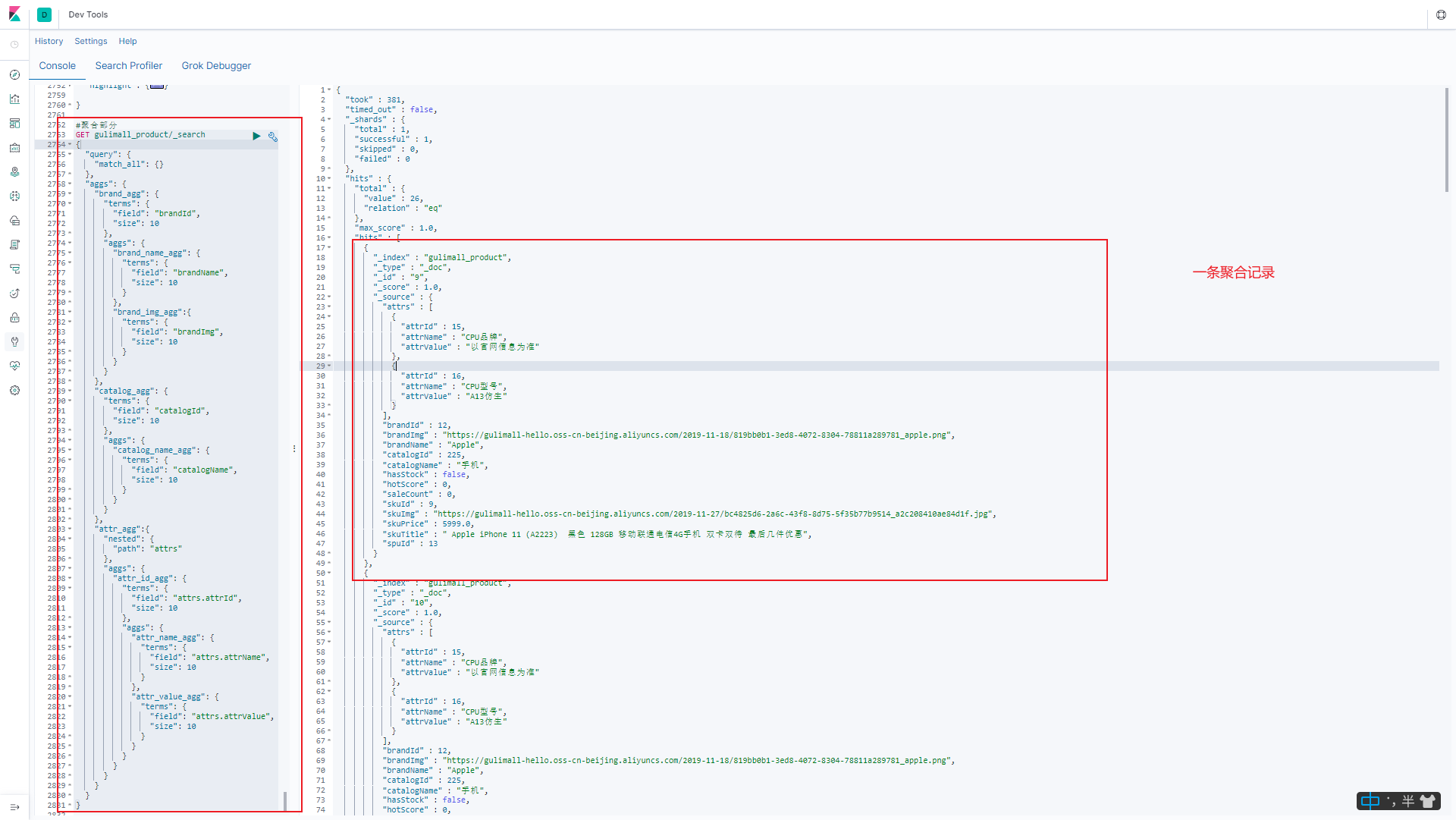Click the Console tab

pyautogui.click(x=57, y=66)
